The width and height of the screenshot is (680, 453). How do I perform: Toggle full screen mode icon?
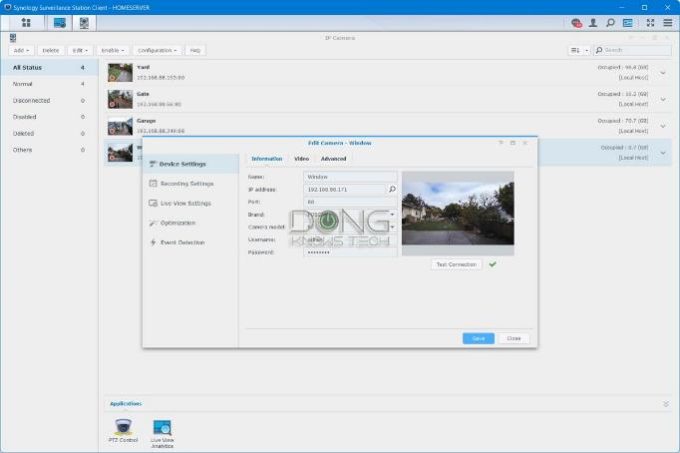pos(650,23)
